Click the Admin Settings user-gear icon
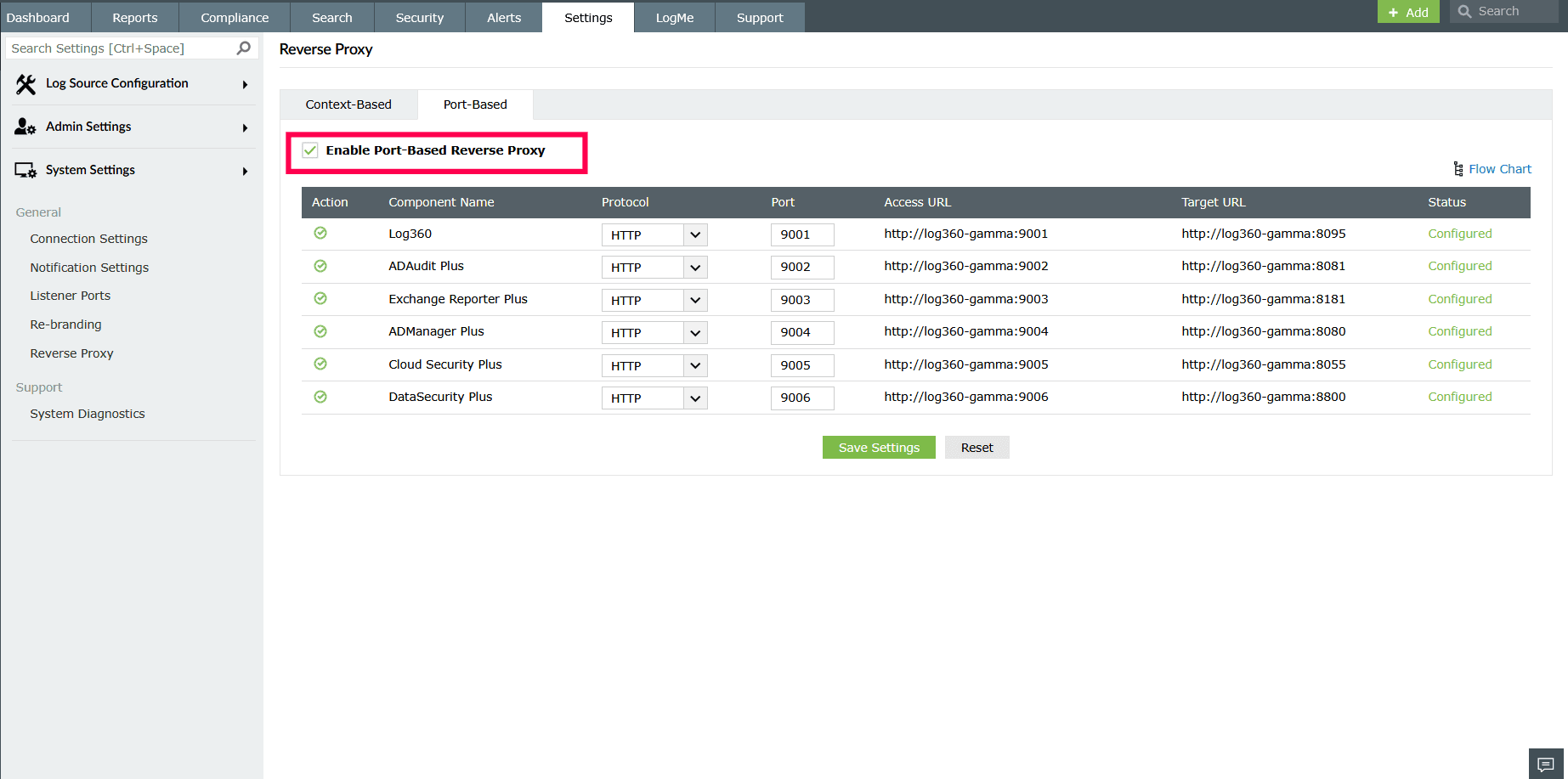 click(x=25, y=127)
